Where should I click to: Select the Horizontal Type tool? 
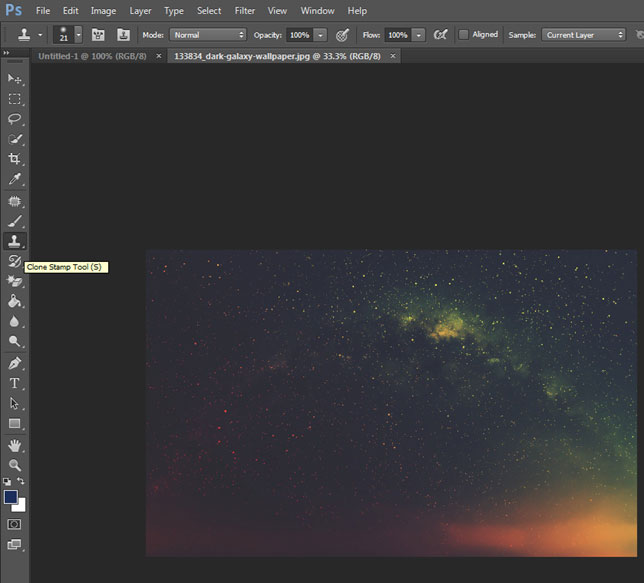15,383
